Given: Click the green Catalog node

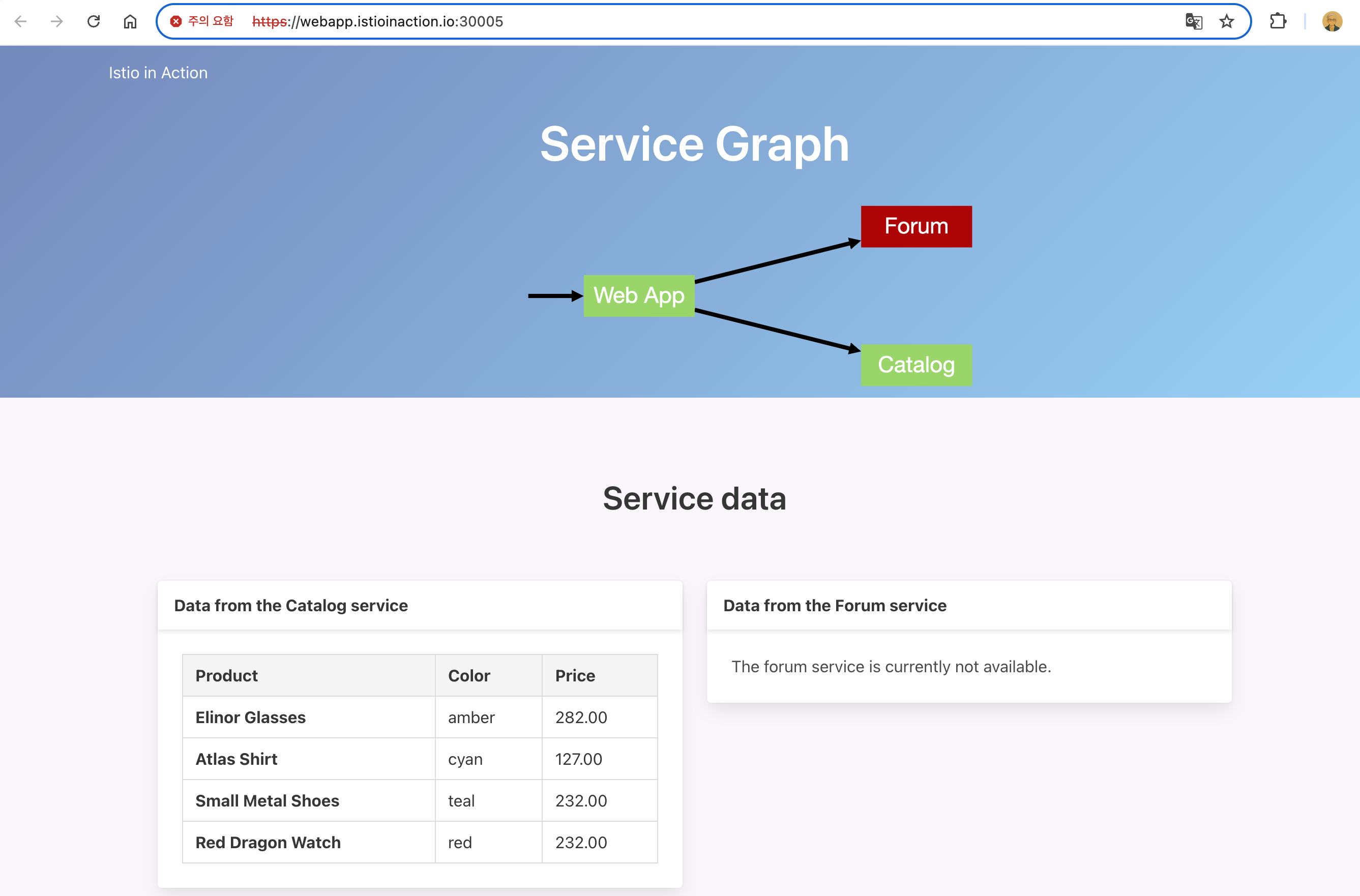Looking at the screenshot, I should tap(916, 365).
